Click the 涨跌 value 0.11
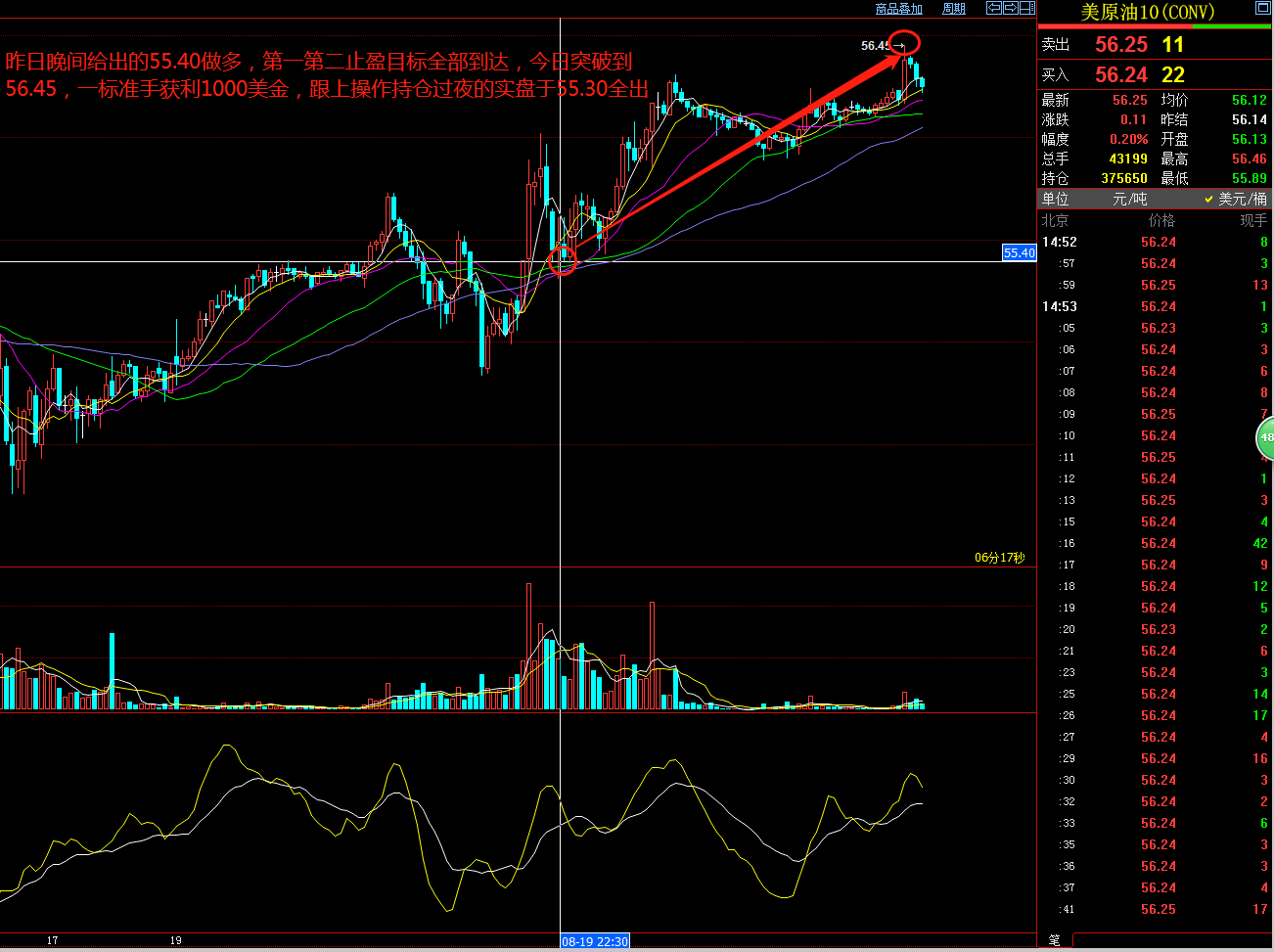Screen dimensions: 1274x952 (1133, 119)
